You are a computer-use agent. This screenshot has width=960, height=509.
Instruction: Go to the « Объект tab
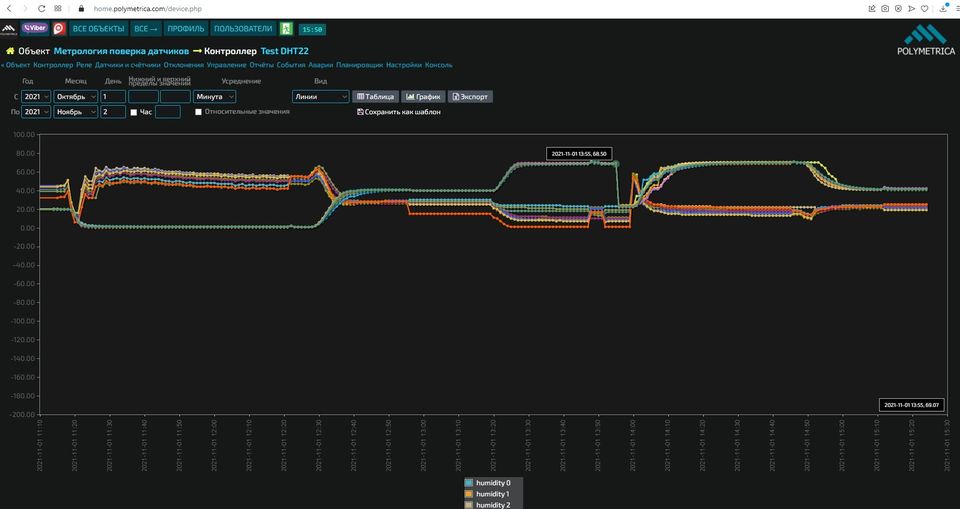(15, 65)
